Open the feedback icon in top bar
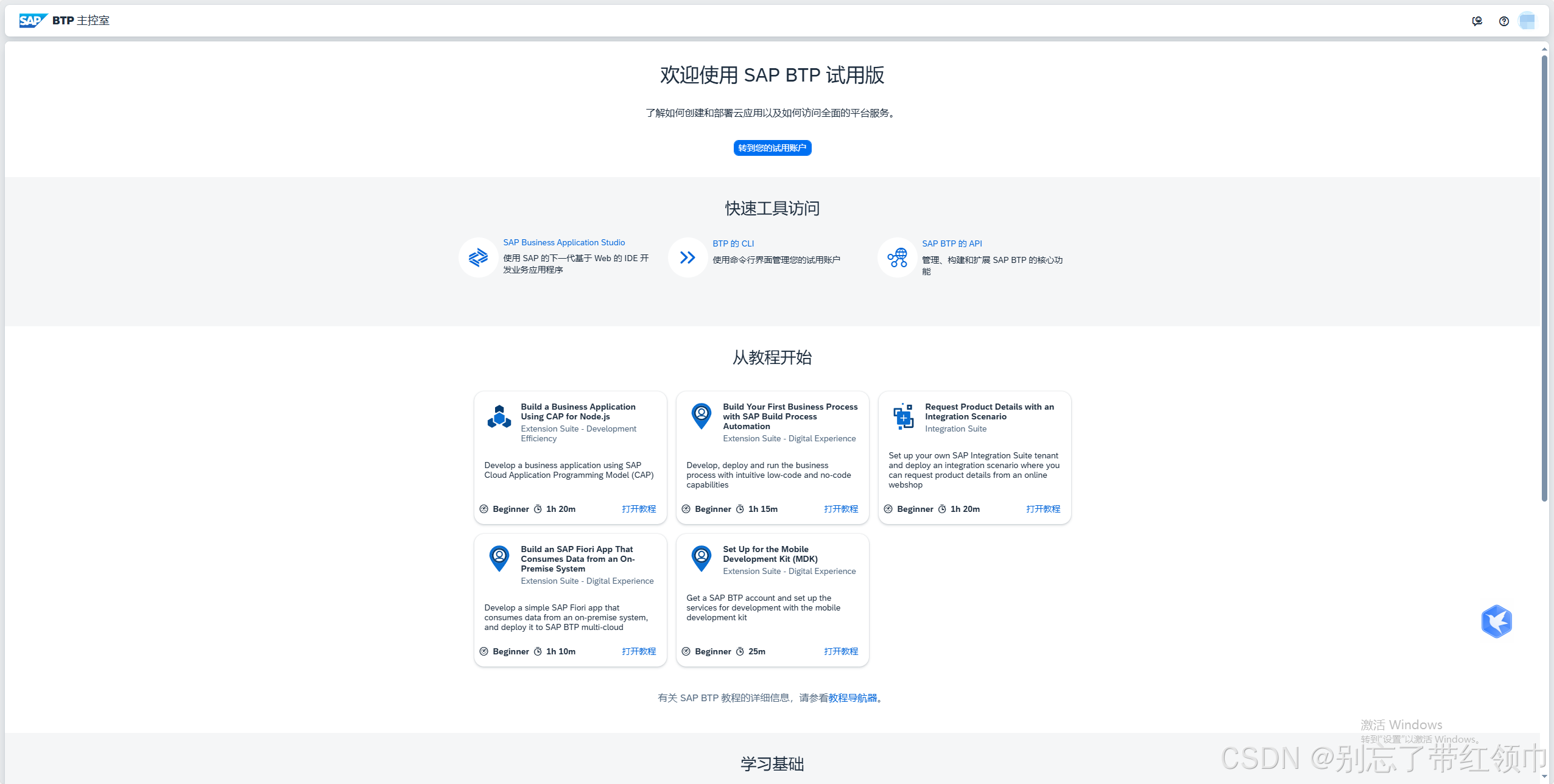This screenshot has height=784, width=1554. point(1477,21)
